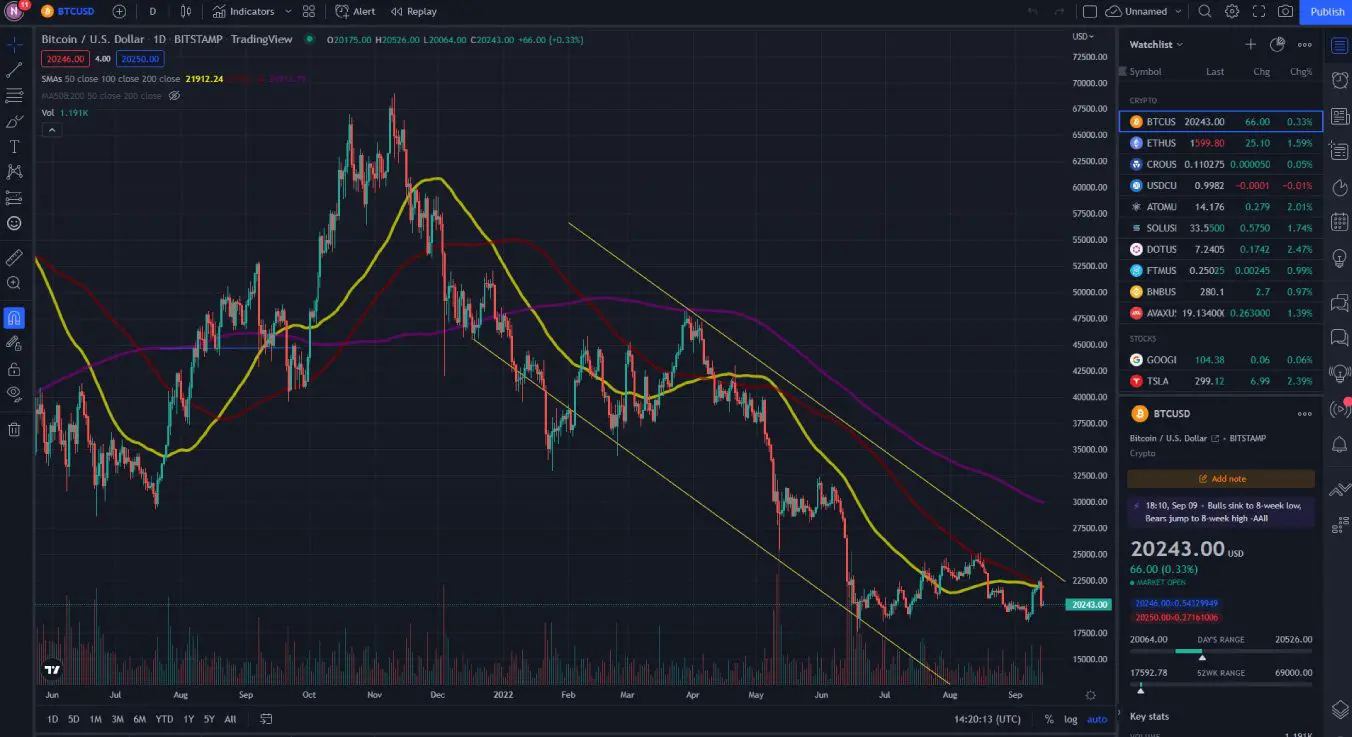
Task: Open the D timeframe interval selector
Action: [x=152, y=11]
